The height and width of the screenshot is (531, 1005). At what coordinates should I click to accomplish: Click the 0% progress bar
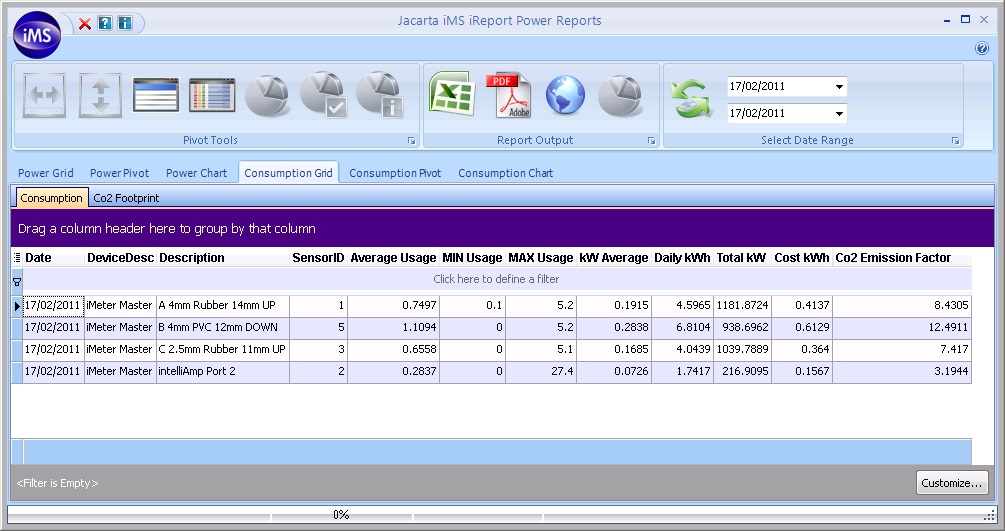coord(341,515)
